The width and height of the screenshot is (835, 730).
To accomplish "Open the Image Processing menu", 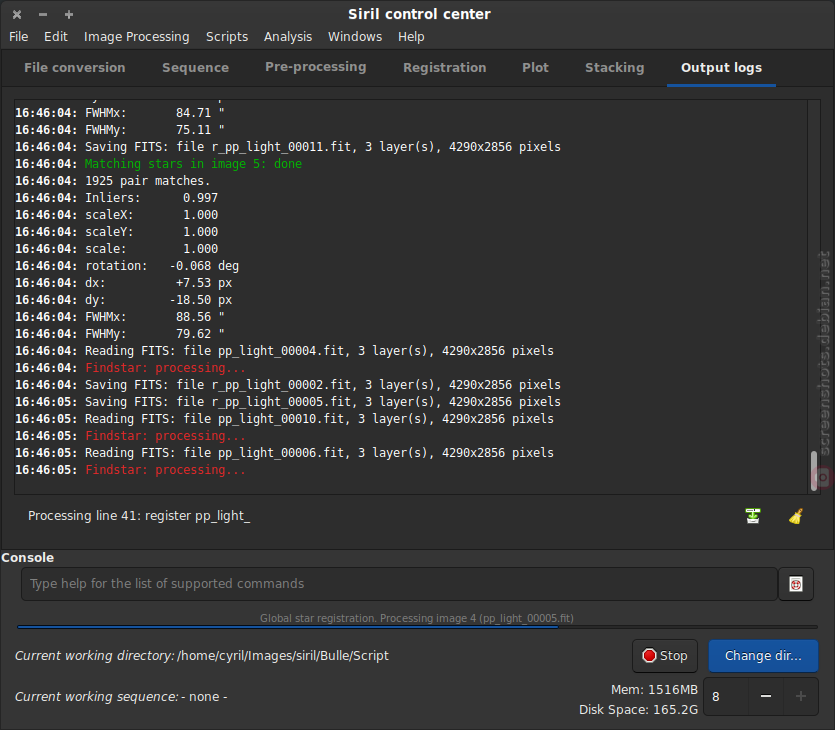I will pyautogui.click(x=136, y=37).
